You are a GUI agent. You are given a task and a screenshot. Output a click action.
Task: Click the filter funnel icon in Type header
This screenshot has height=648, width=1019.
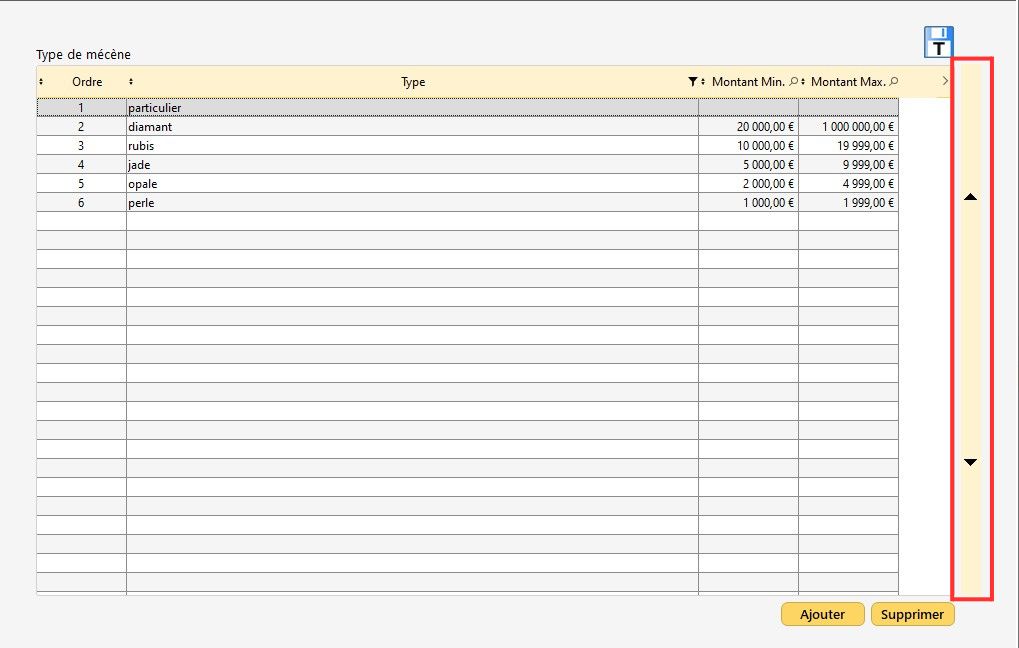click(693, 82)
